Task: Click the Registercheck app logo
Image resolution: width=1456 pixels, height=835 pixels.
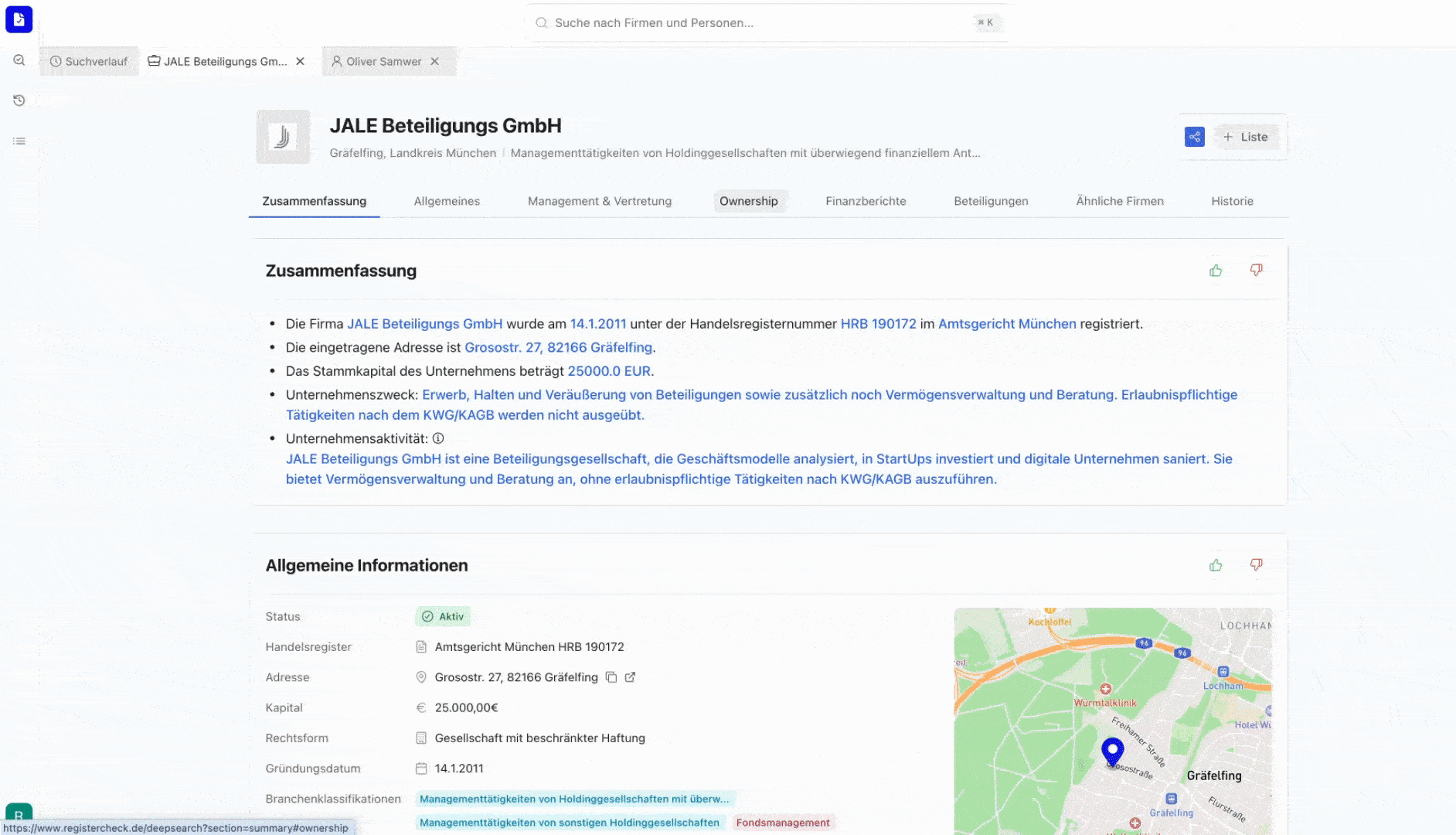Action: [x=19, y=19]
